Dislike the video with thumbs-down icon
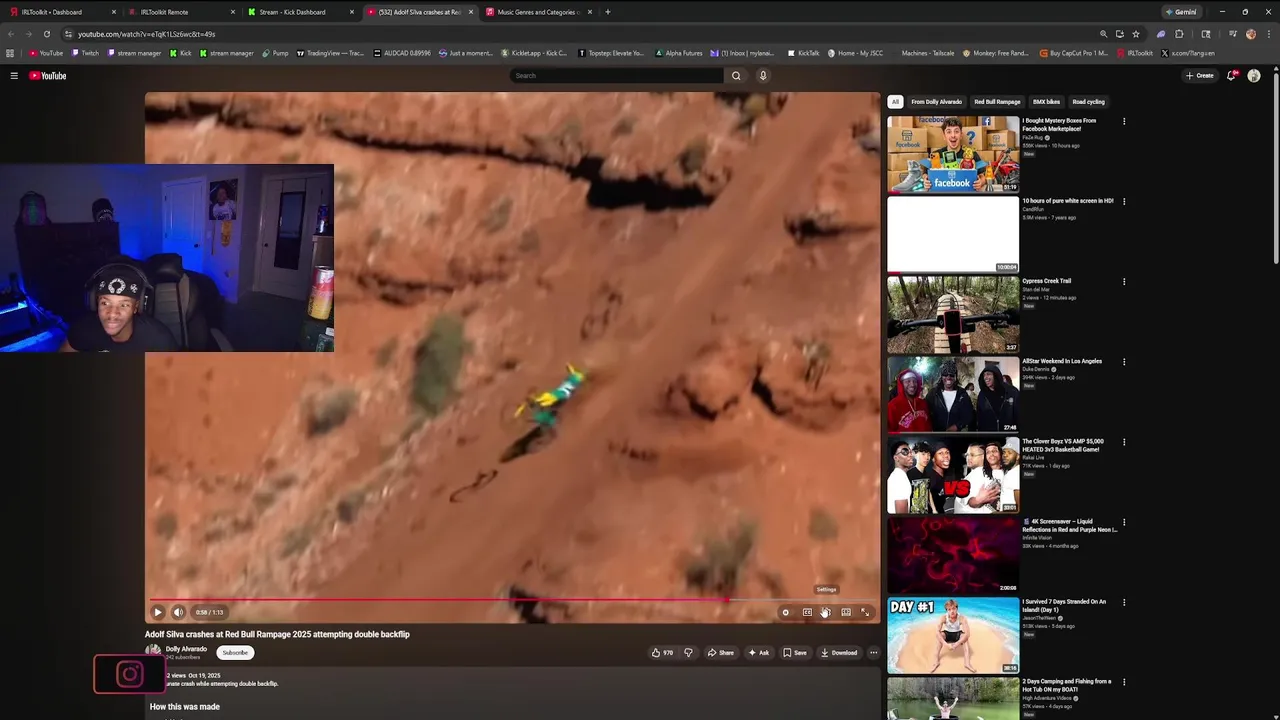This screenshot has width=1280, height=720. (x=688, y=653)
